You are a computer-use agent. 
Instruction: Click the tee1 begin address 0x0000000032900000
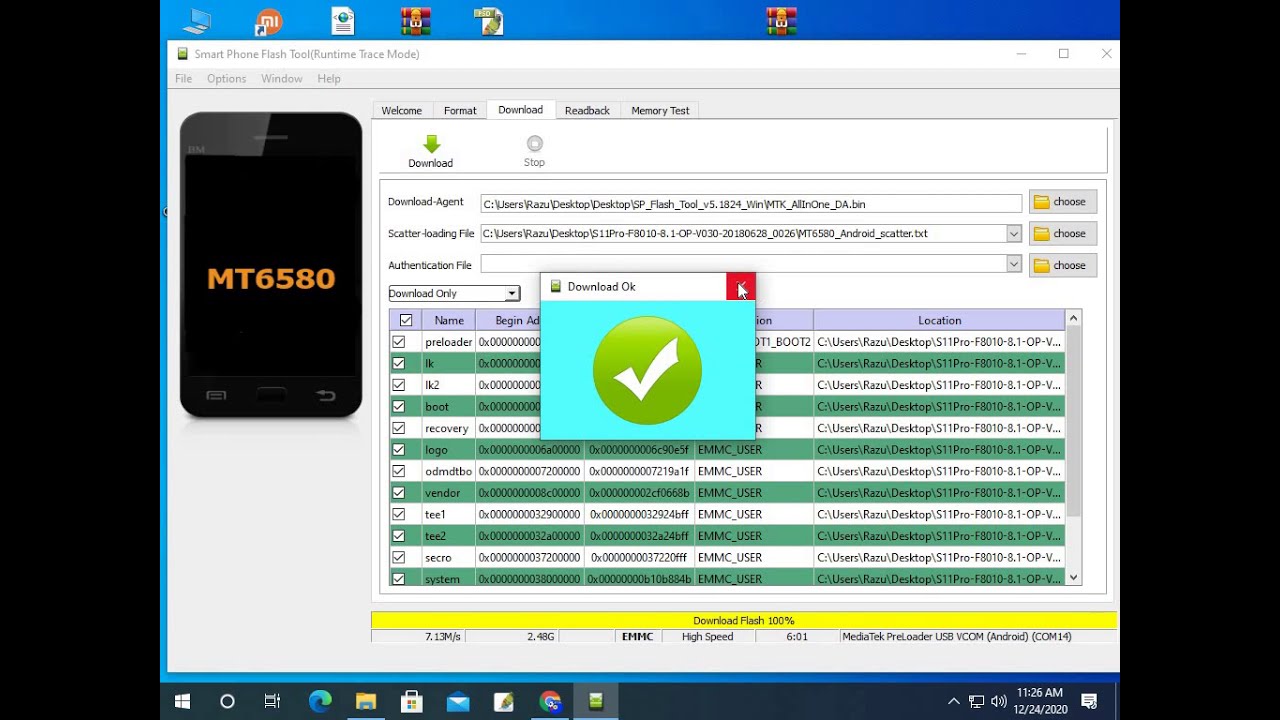click(529, 514)
